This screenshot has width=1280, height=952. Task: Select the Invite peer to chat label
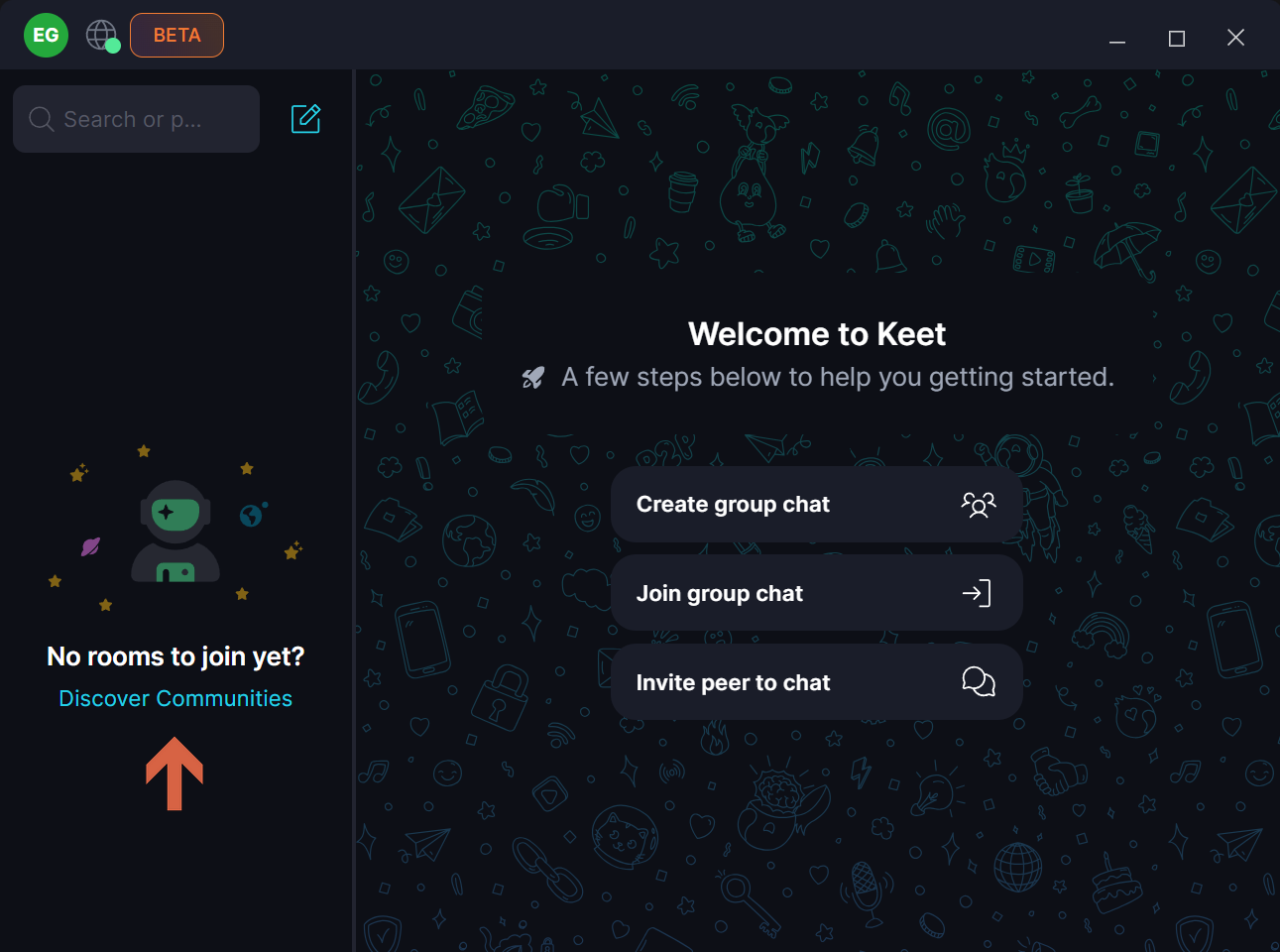[x=733, y=683]
